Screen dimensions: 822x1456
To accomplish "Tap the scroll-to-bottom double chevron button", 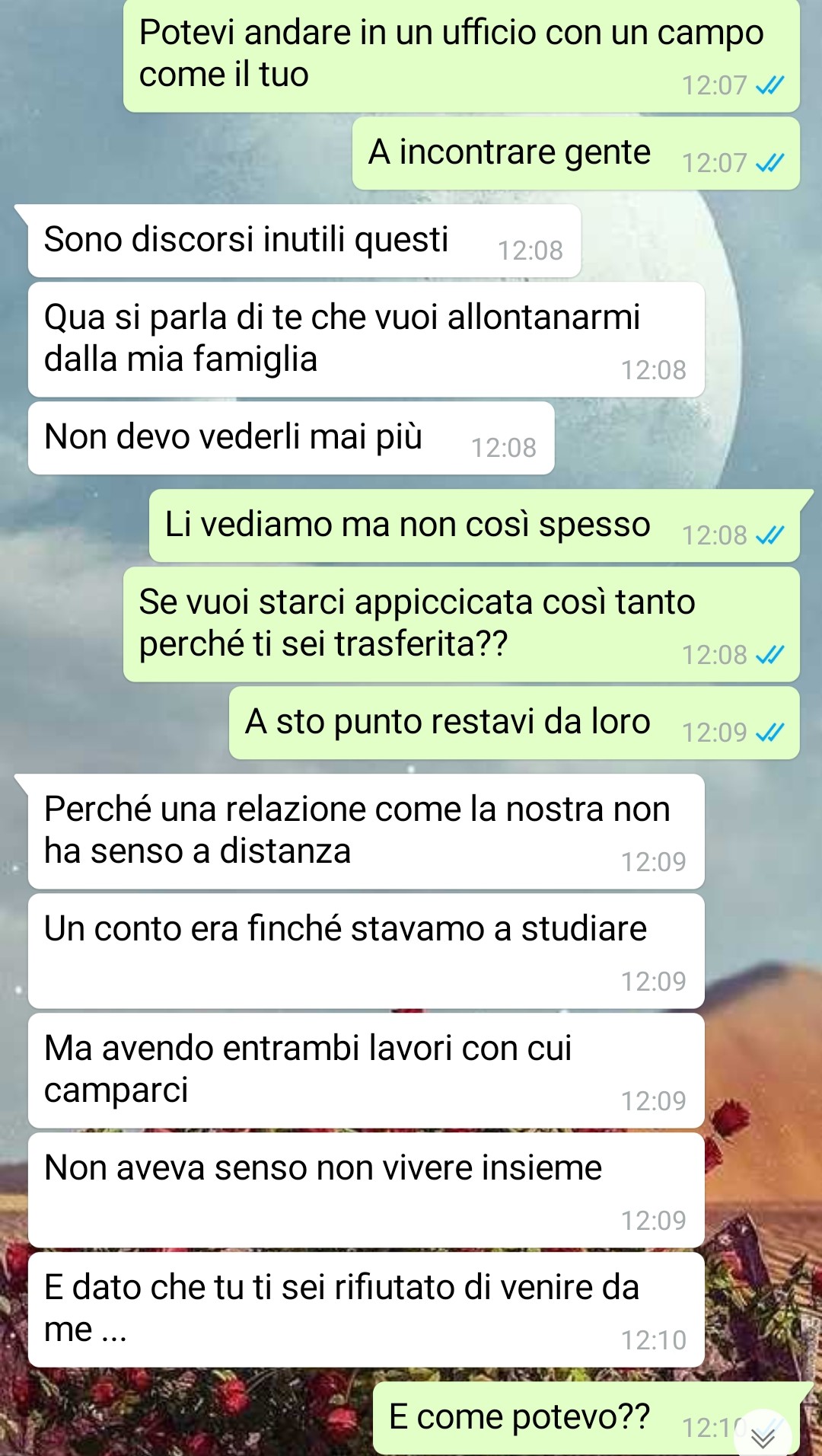I will coord(763,1435).
